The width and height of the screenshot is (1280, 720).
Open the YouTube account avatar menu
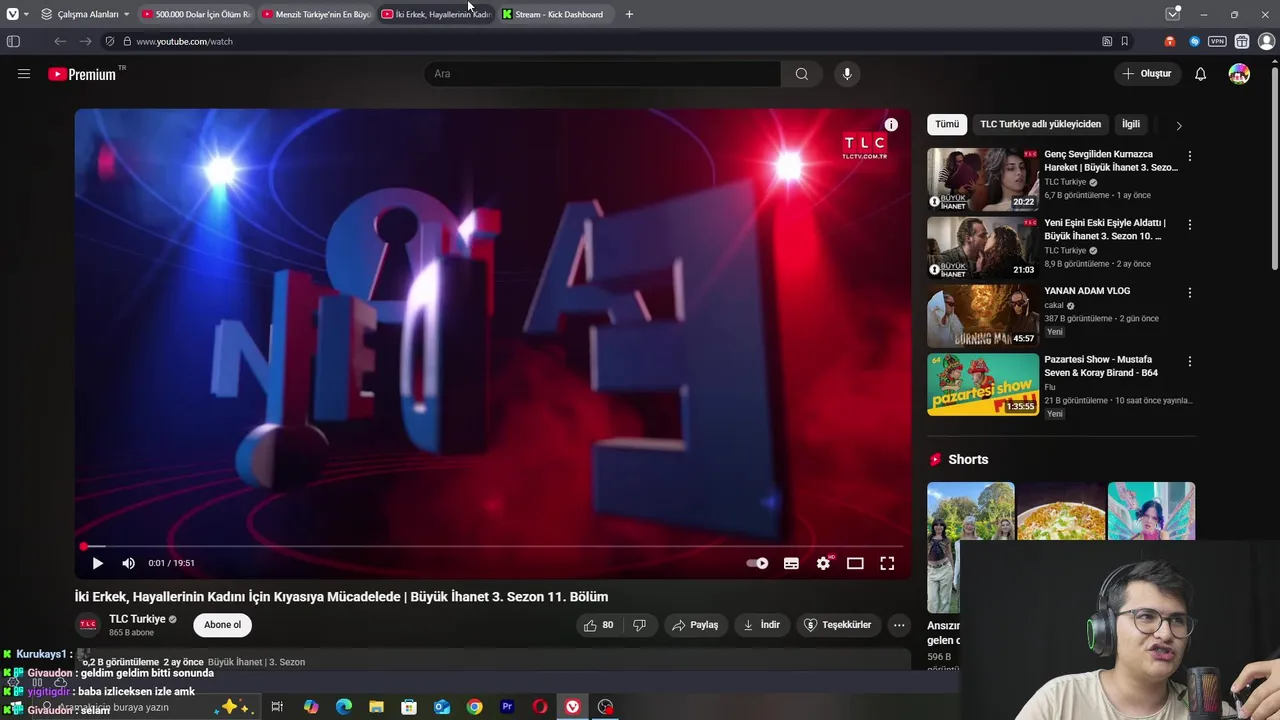pos(1239,74)
